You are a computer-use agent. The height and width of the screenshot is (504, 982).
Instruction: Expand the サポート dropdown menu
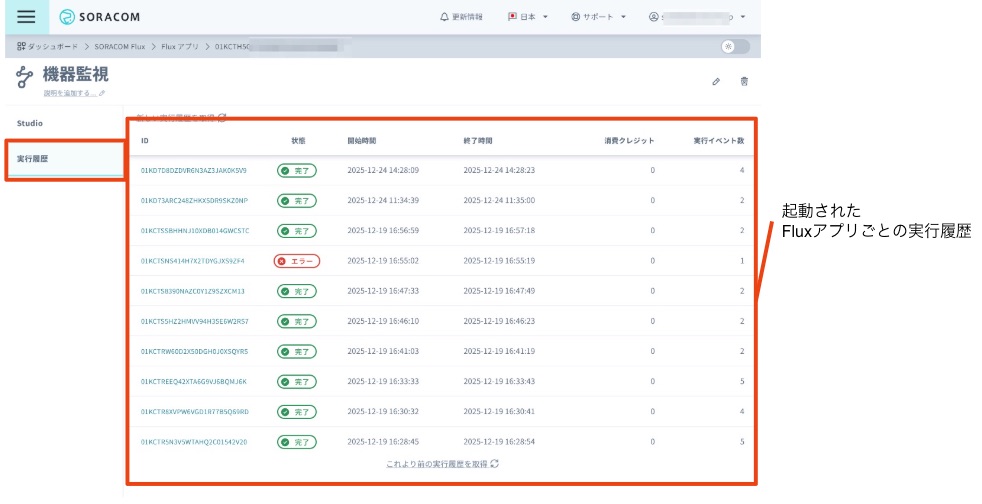598,17
